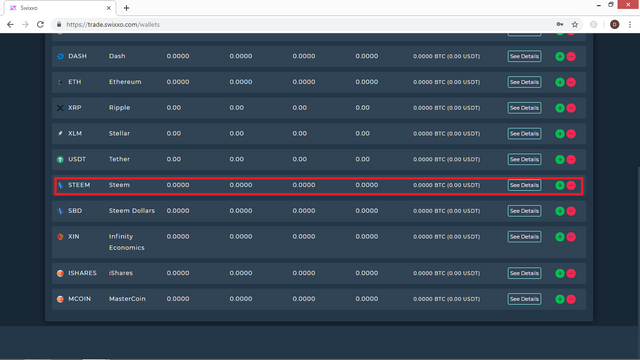Click the red withdraw icon for XLM
Screen dimensions: 640x360
571,133
